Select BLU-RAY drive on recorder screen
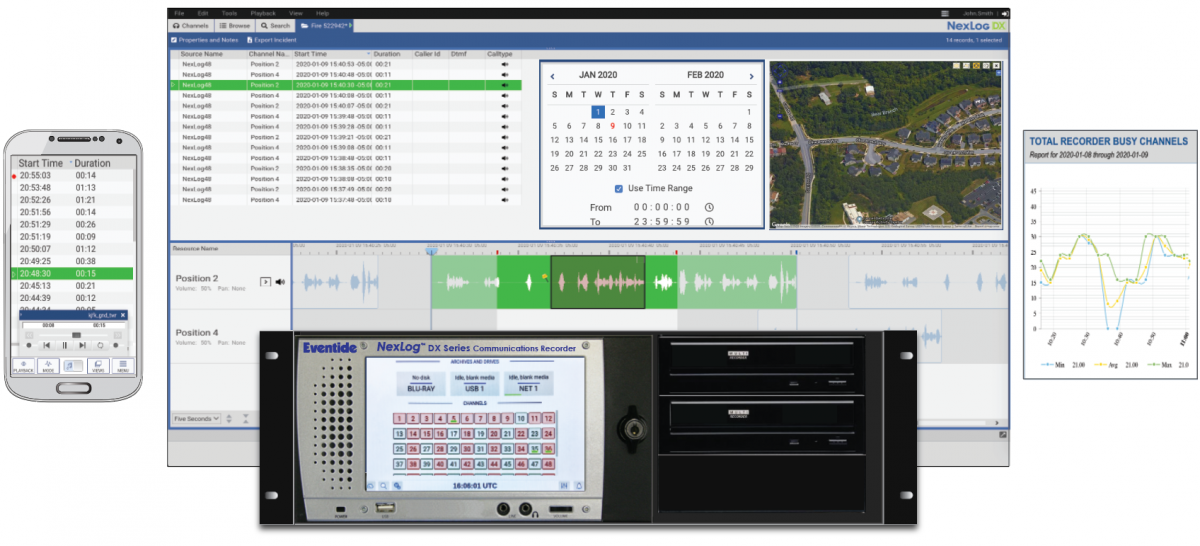 [420, 382]
